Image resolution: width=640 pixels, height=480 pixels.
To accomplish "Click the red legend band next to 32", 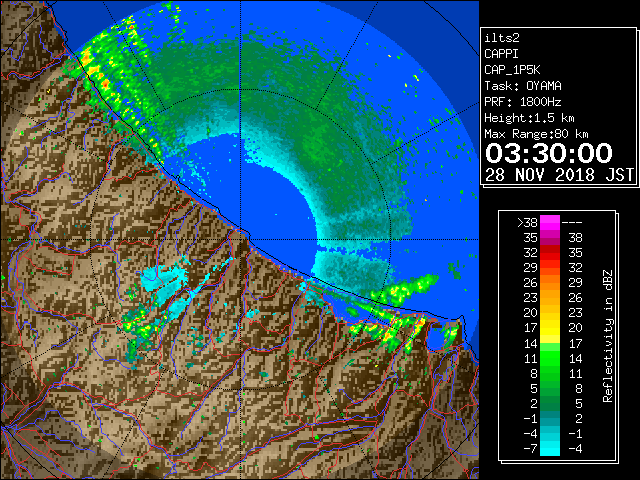I will coord(550,253).
